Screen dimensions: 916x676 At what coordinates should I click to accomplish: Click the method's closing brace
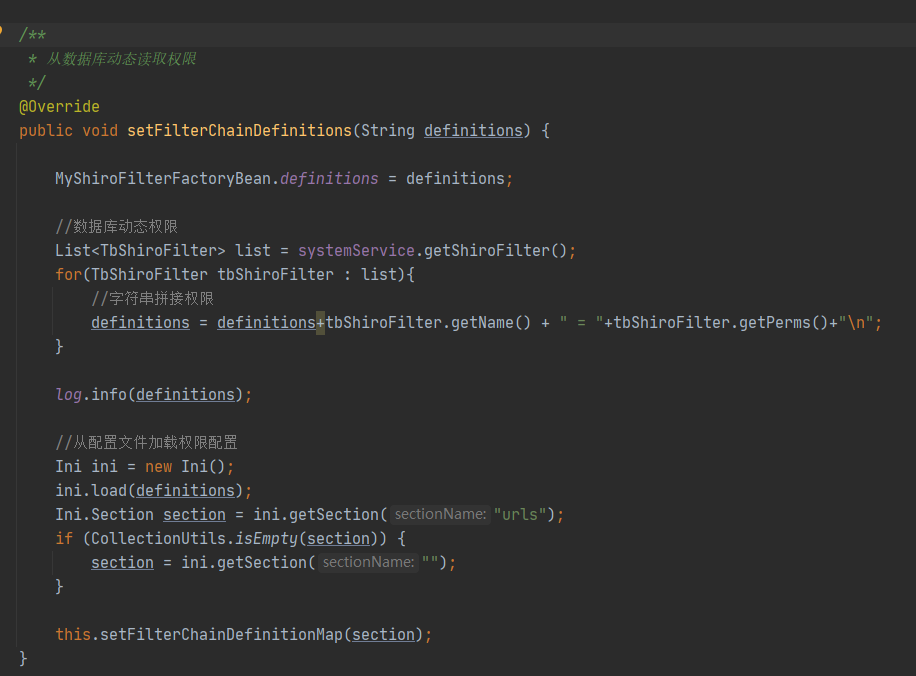pyautogui.click(x=23, y=658)
